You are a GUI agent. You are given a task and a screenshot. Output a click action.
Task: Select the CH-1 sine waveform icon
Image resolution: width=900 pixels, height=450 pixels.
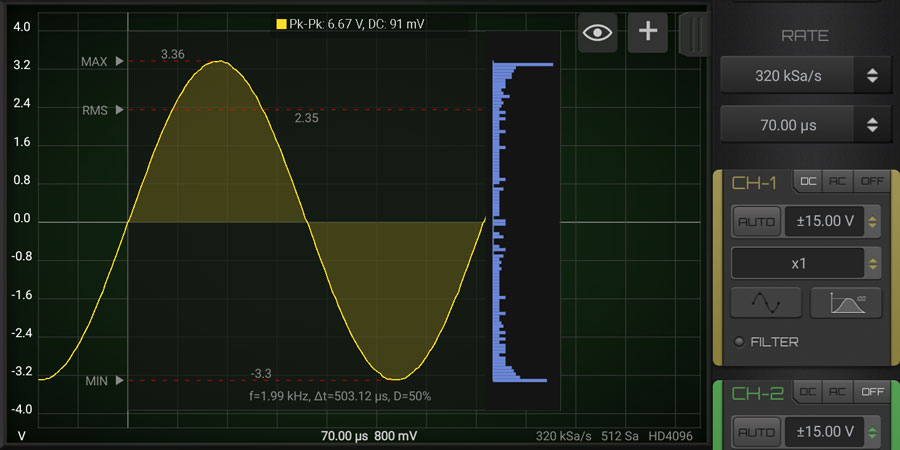766,302
